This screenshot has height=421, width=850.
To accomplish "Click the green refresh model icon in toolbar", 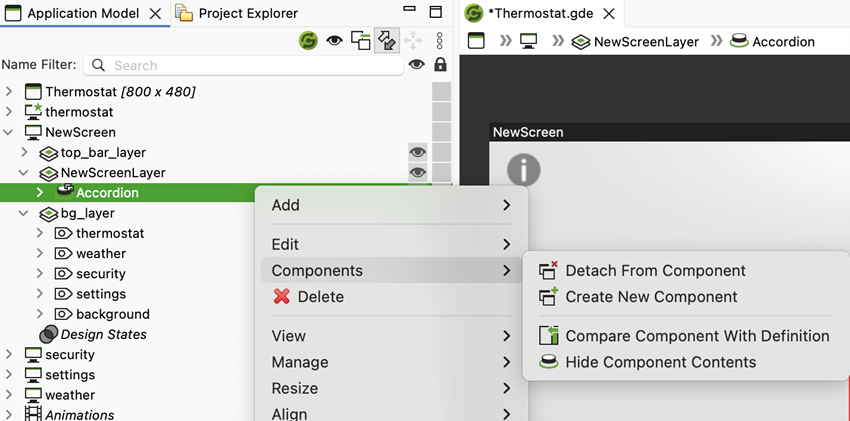I will [308, 41].
